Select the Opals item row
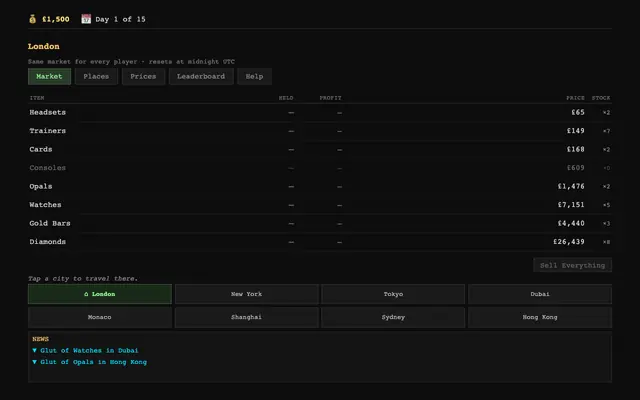Viewport: 640px width, 400px height. pyautogui.click(x=320, y=187)
